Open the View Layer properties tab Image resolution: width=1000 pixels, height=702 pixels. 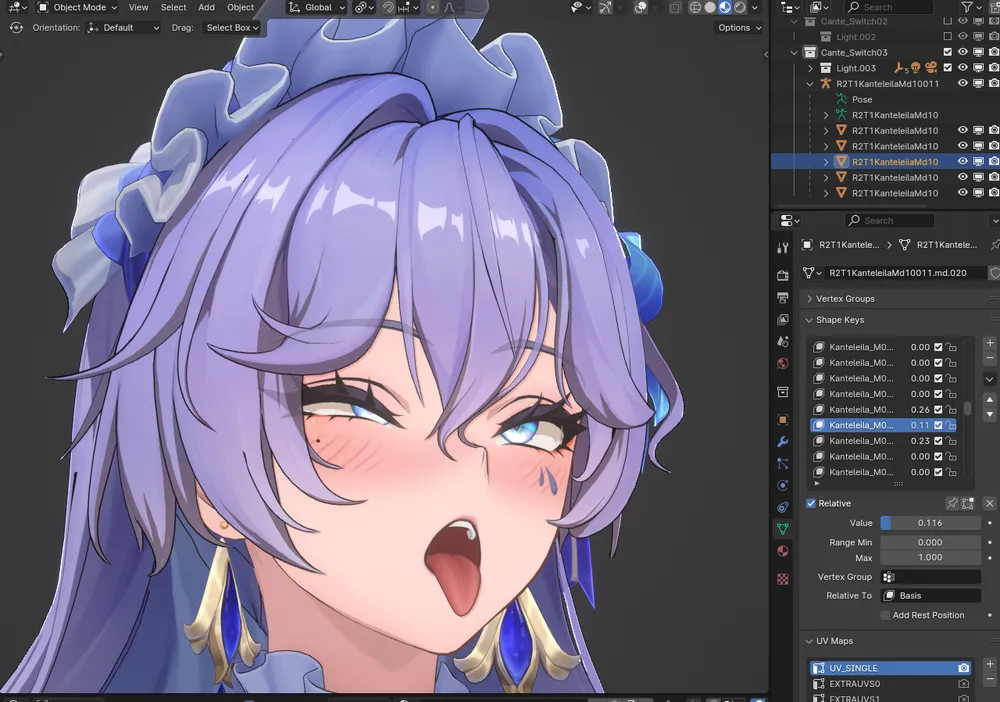(783, 319)
